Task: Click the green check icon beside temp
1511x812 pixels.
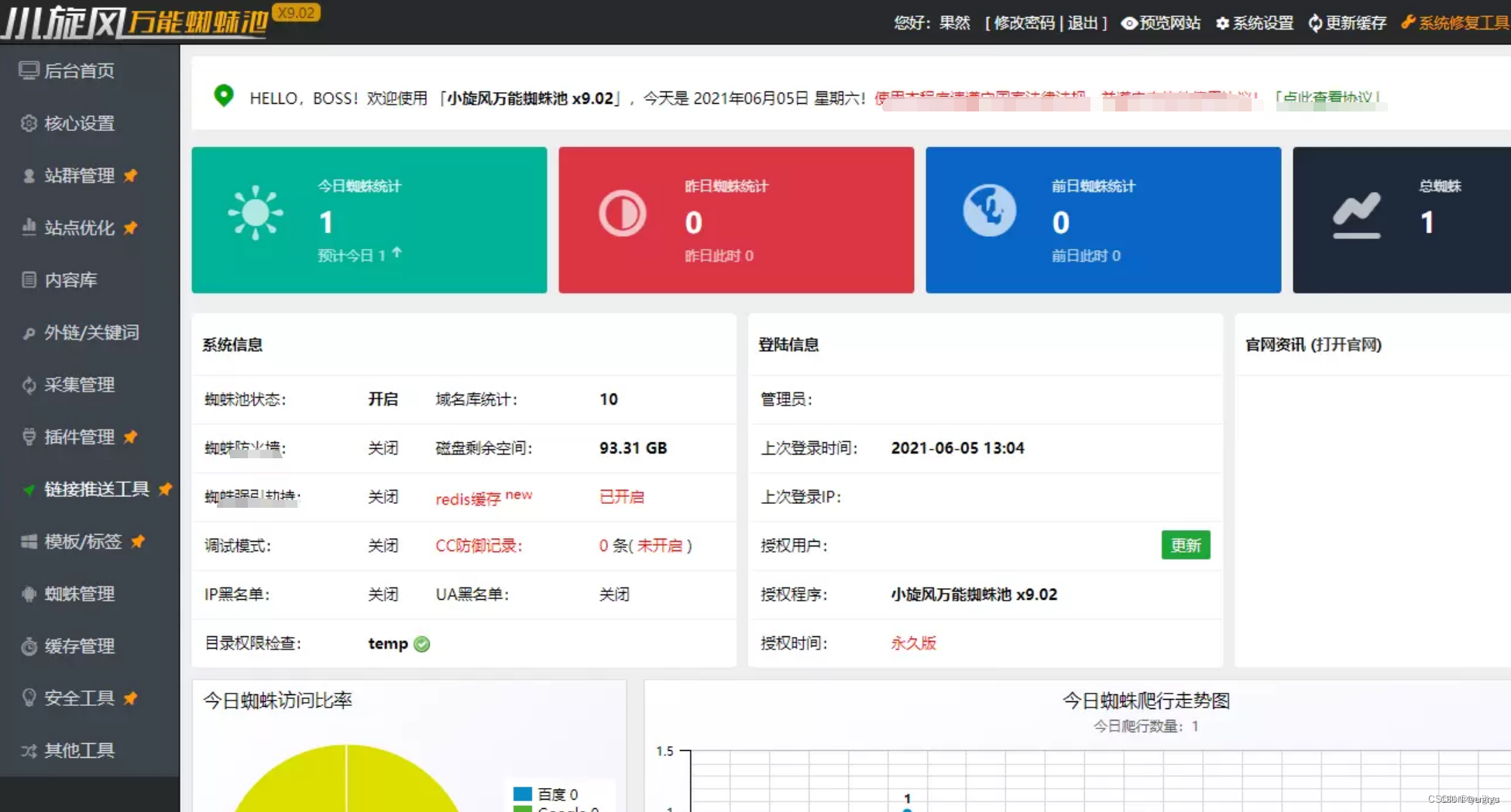Action: tap(422, 644)
